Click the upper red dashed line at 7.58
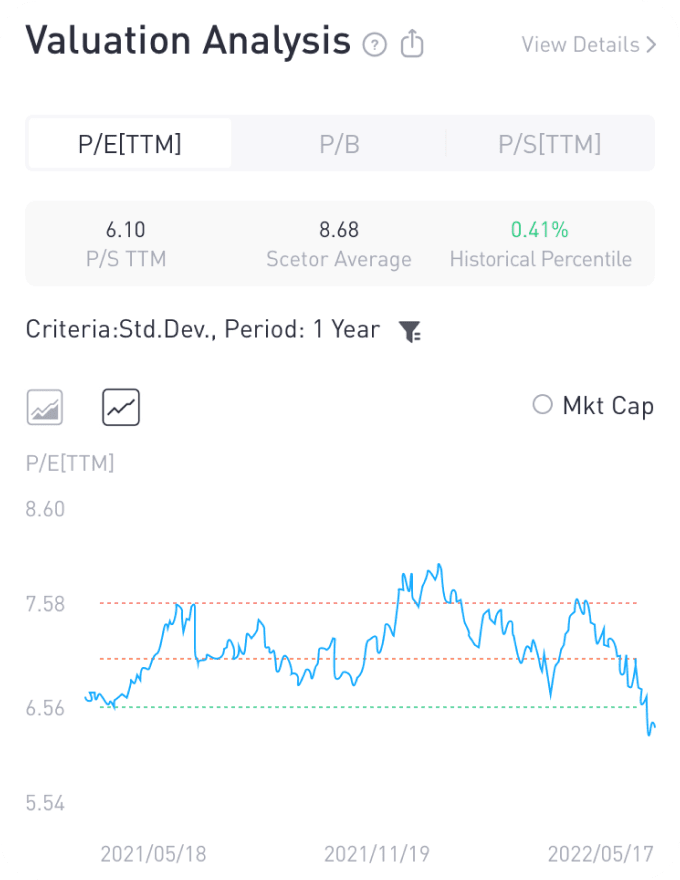 click(x=300, y=603)
